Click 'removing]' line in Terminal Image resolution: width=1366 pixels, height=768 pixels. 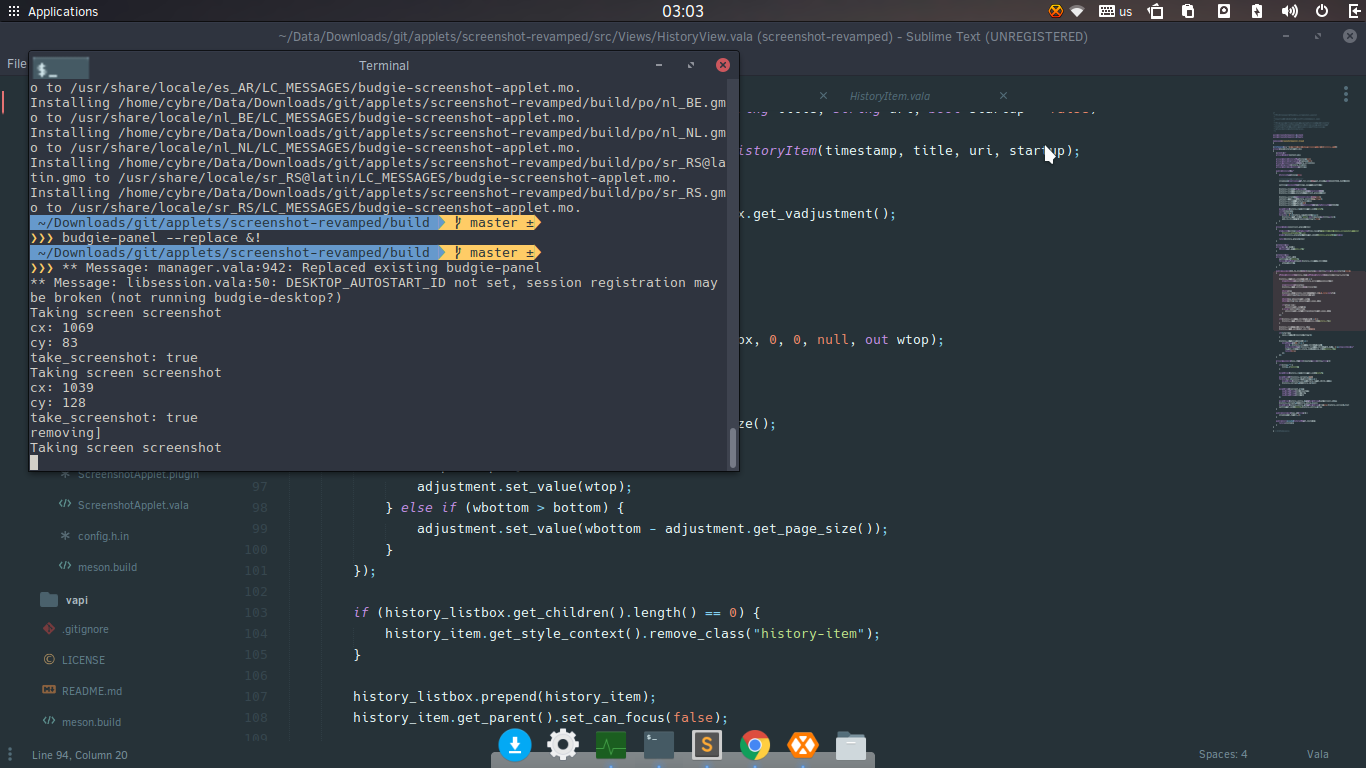pyautogui.click(x=66, y=433)
